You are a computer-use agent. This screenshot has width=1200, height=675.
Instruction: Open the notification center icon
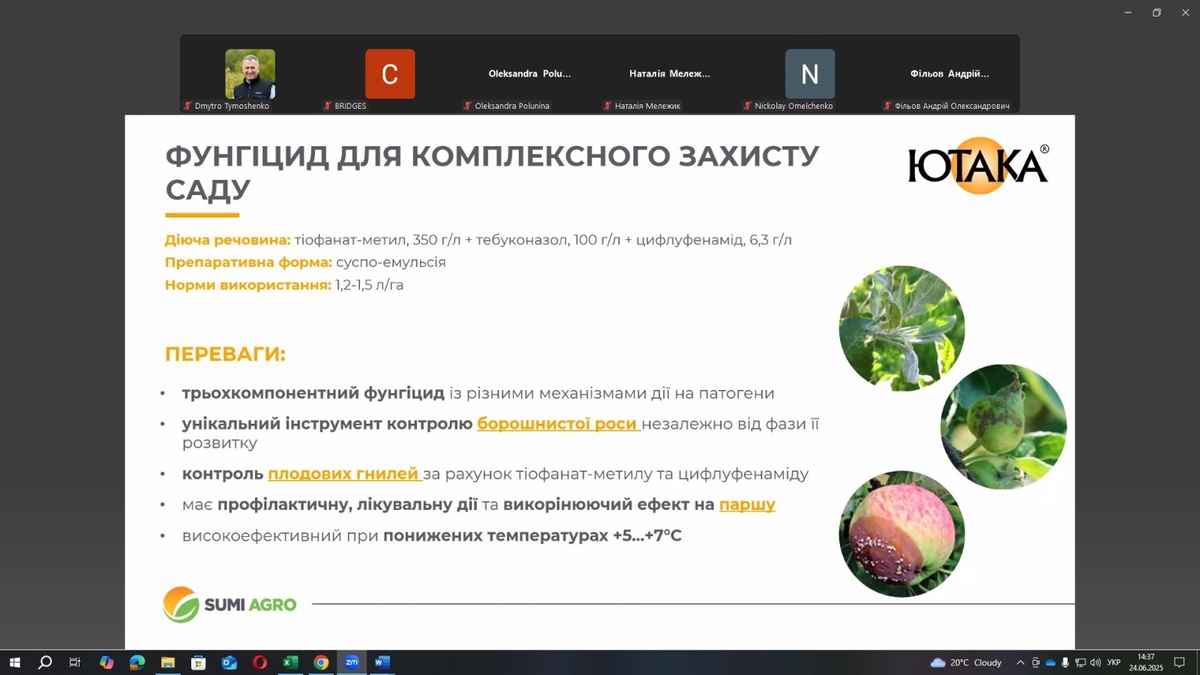coord(1180,662)
